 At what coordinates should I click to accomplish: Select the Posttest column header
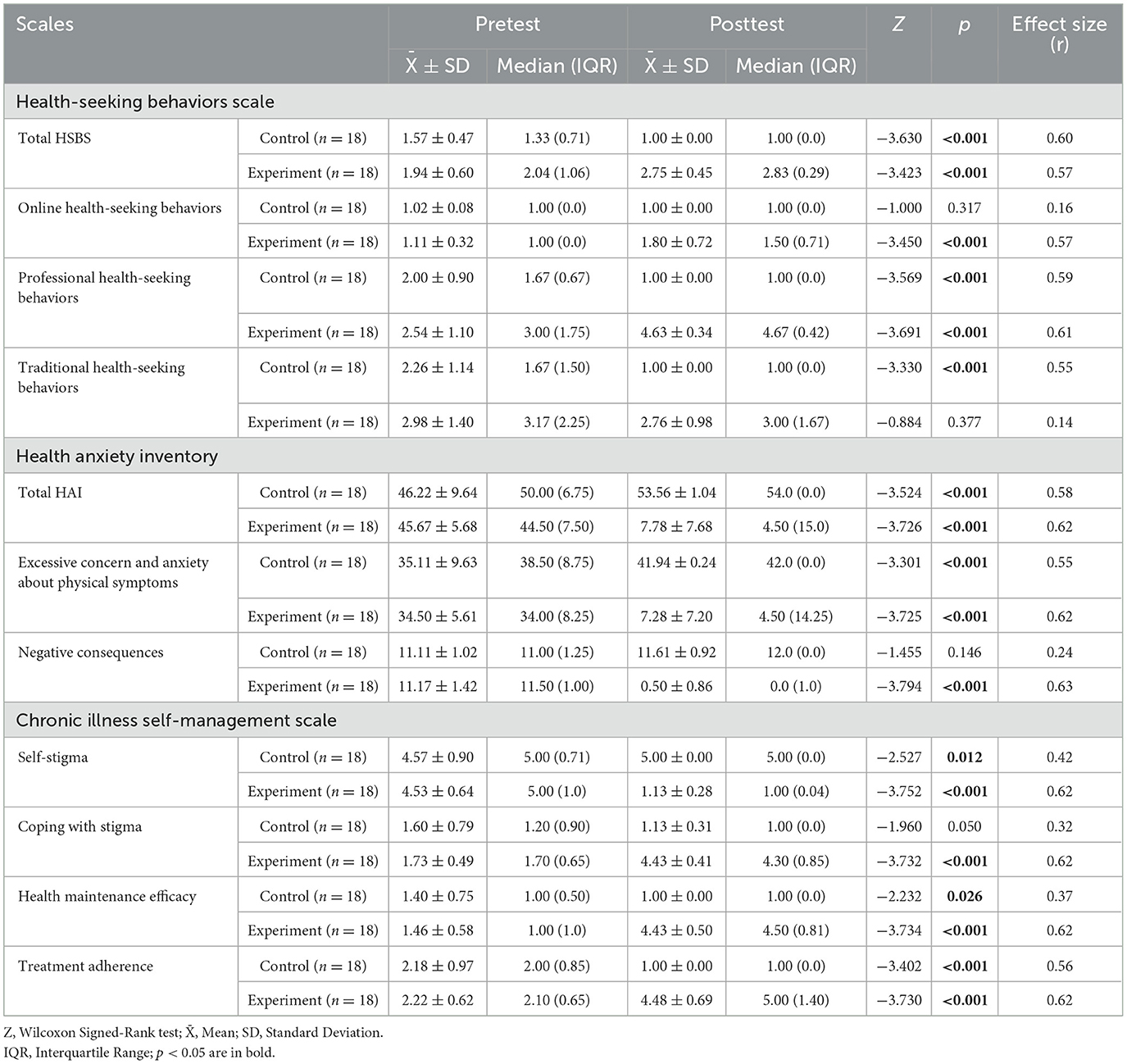click(747, 25)
